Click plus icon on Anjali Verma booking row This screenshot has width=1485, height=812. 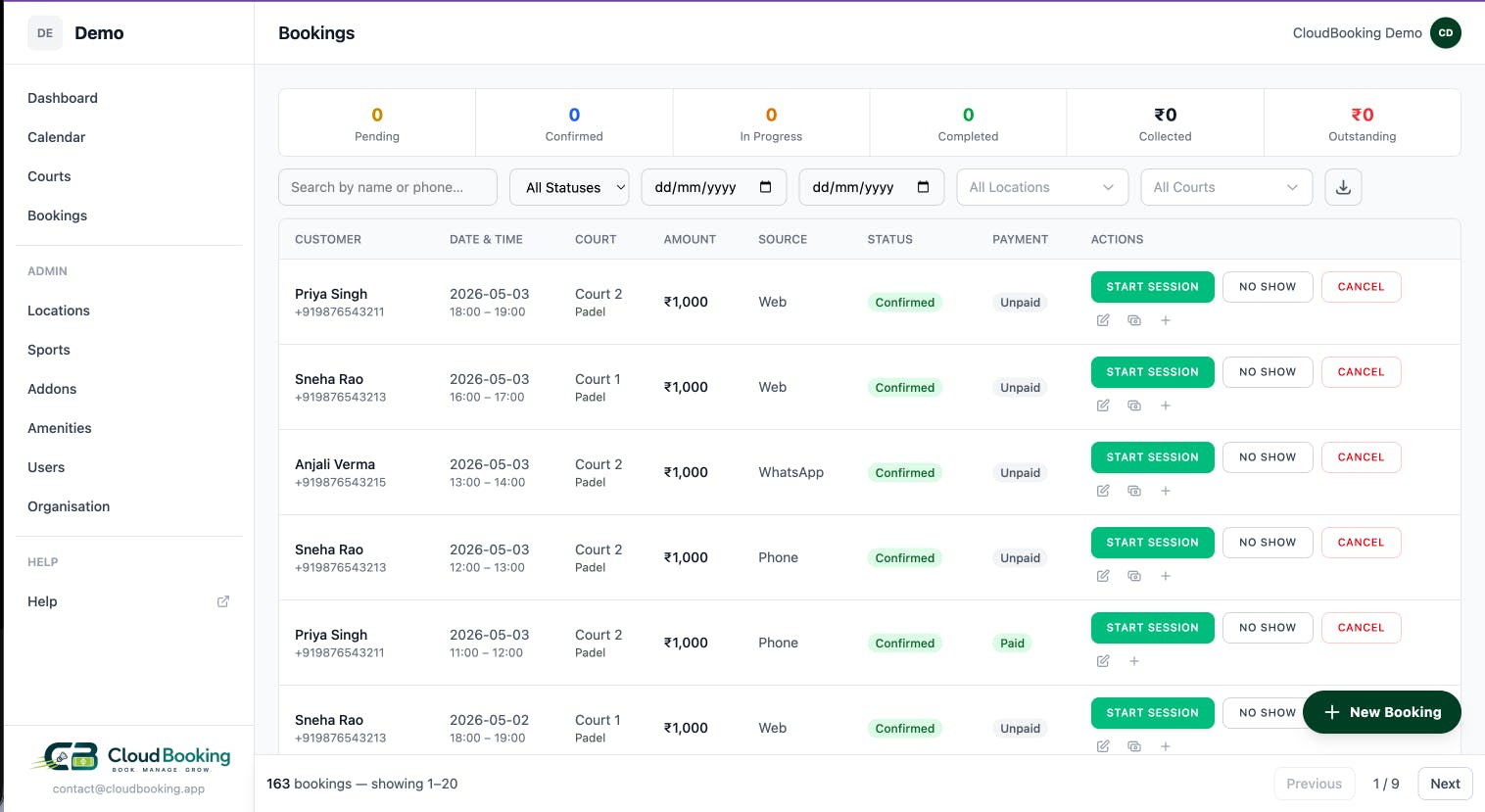point(1166,491)
